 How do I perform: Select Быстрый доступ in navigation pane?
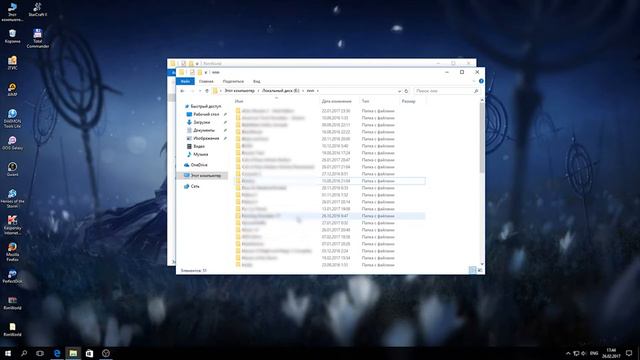click(202, 106)
